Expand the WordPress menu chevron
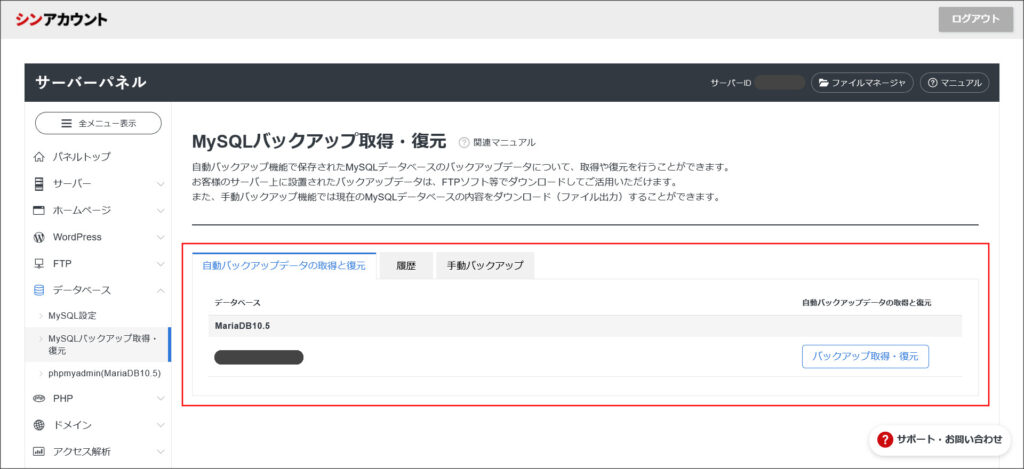 point(161,238)
